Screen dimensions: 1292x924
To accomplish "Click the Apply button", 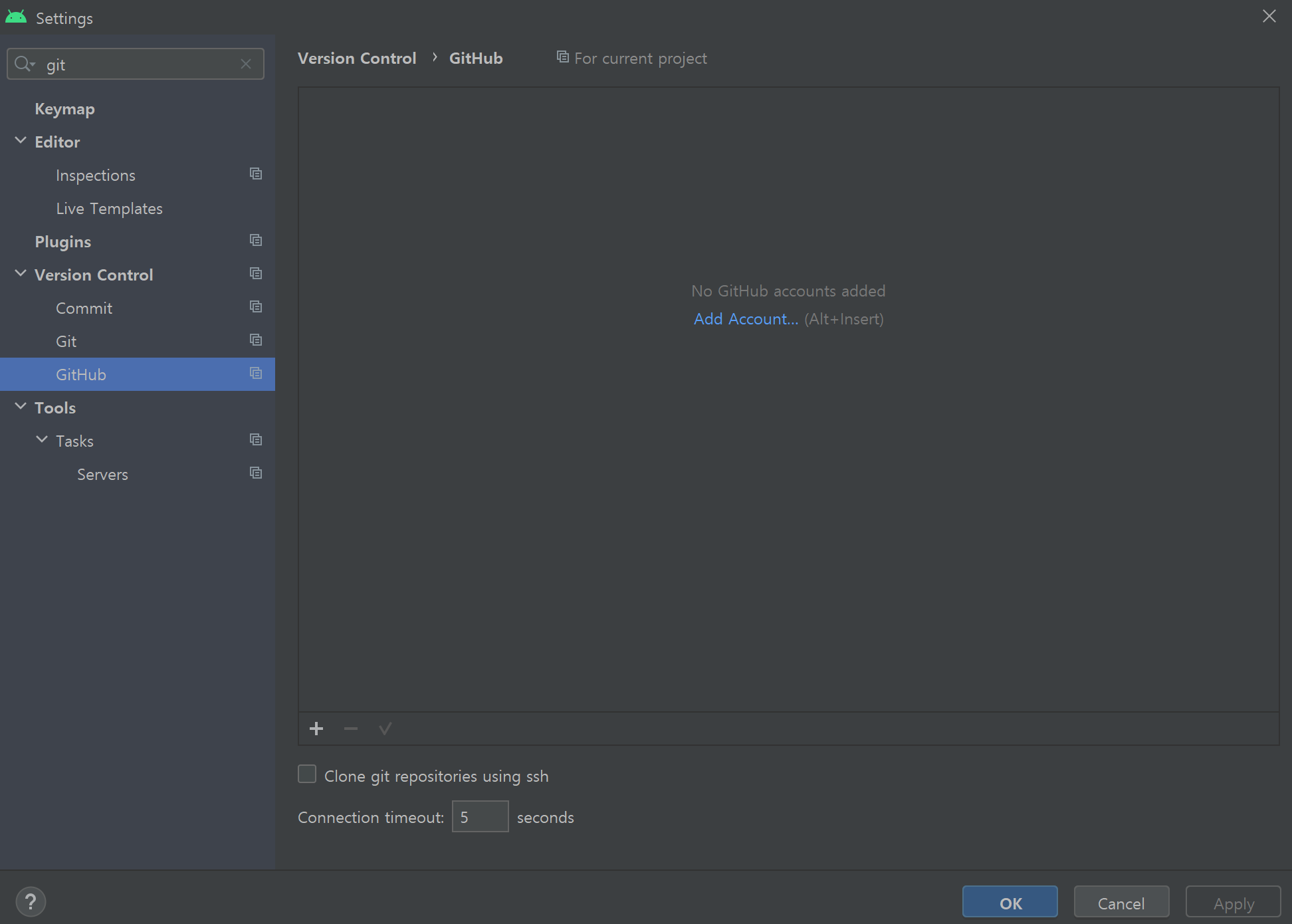I will click(1234, 902).
